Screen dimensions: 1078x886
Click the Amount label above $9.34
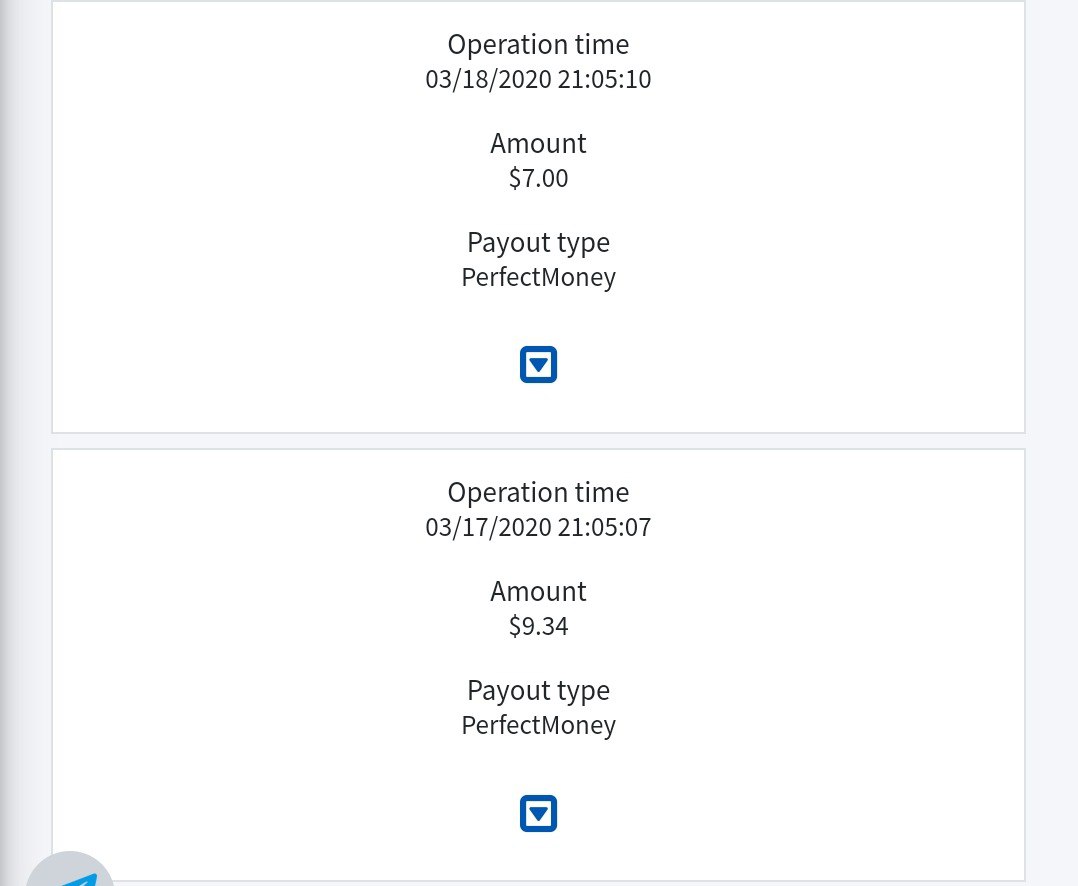(538, 592)
